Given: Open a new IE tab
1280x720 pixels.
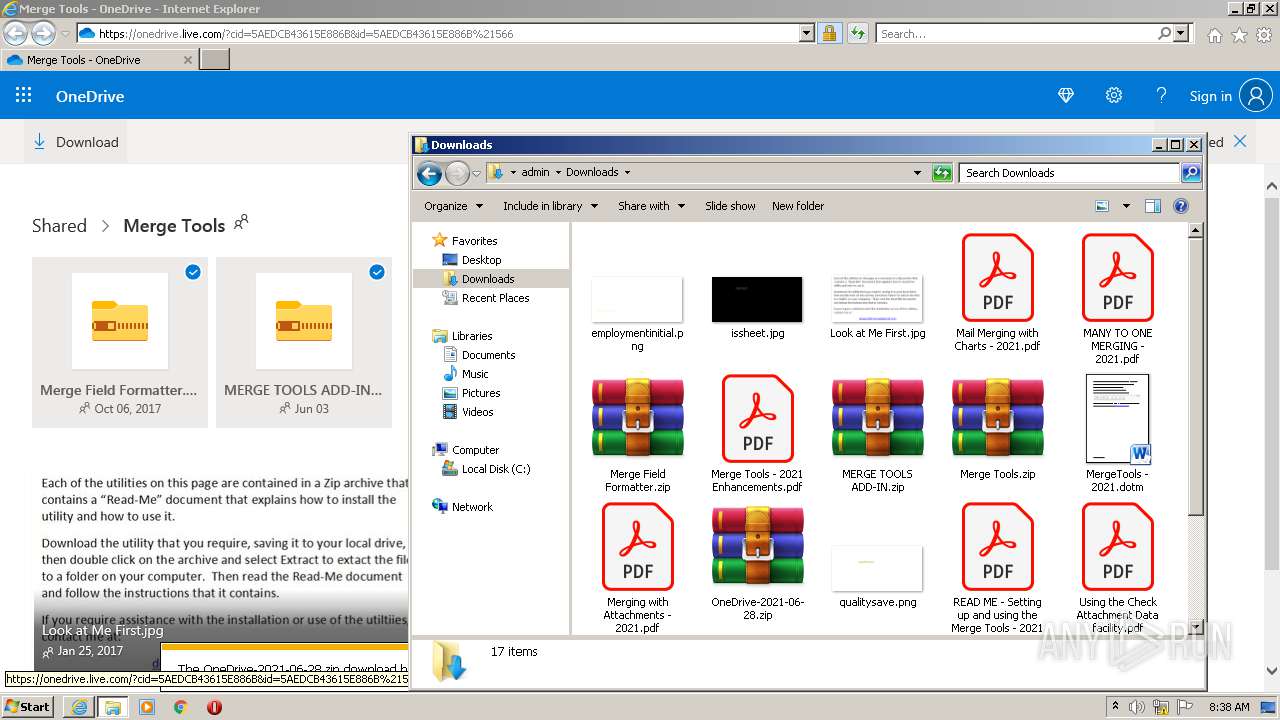Looking at the screenshot, I should (215, 60).
